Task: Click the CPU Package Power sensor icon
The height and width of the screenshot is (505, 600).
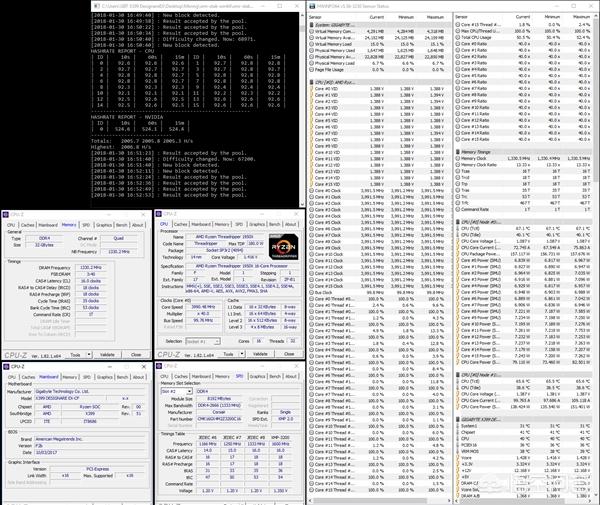Action: coord(458,255)
